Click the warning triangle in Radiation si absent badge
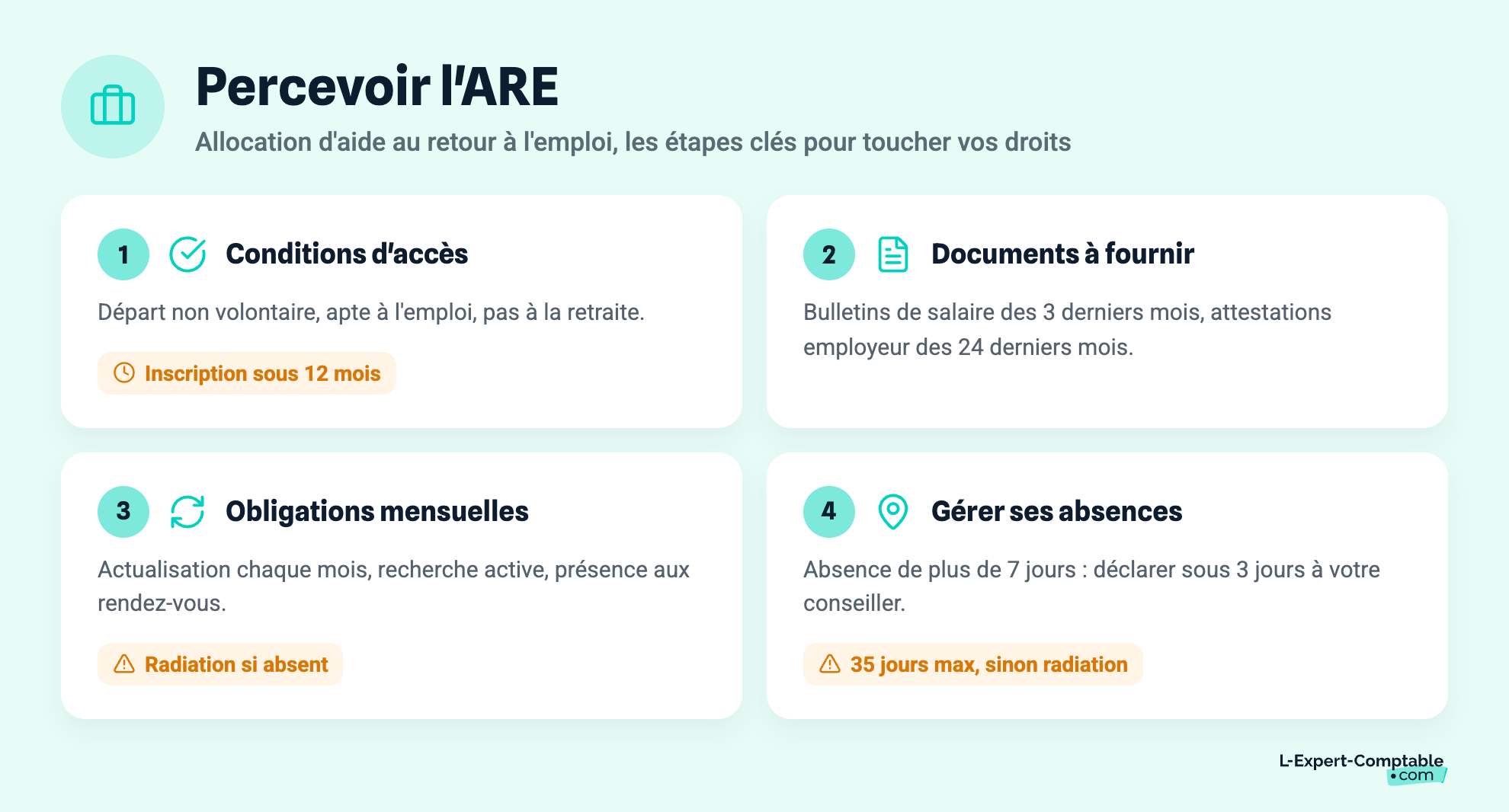Viewport: 1509px width, 812px height. (124, 664)
